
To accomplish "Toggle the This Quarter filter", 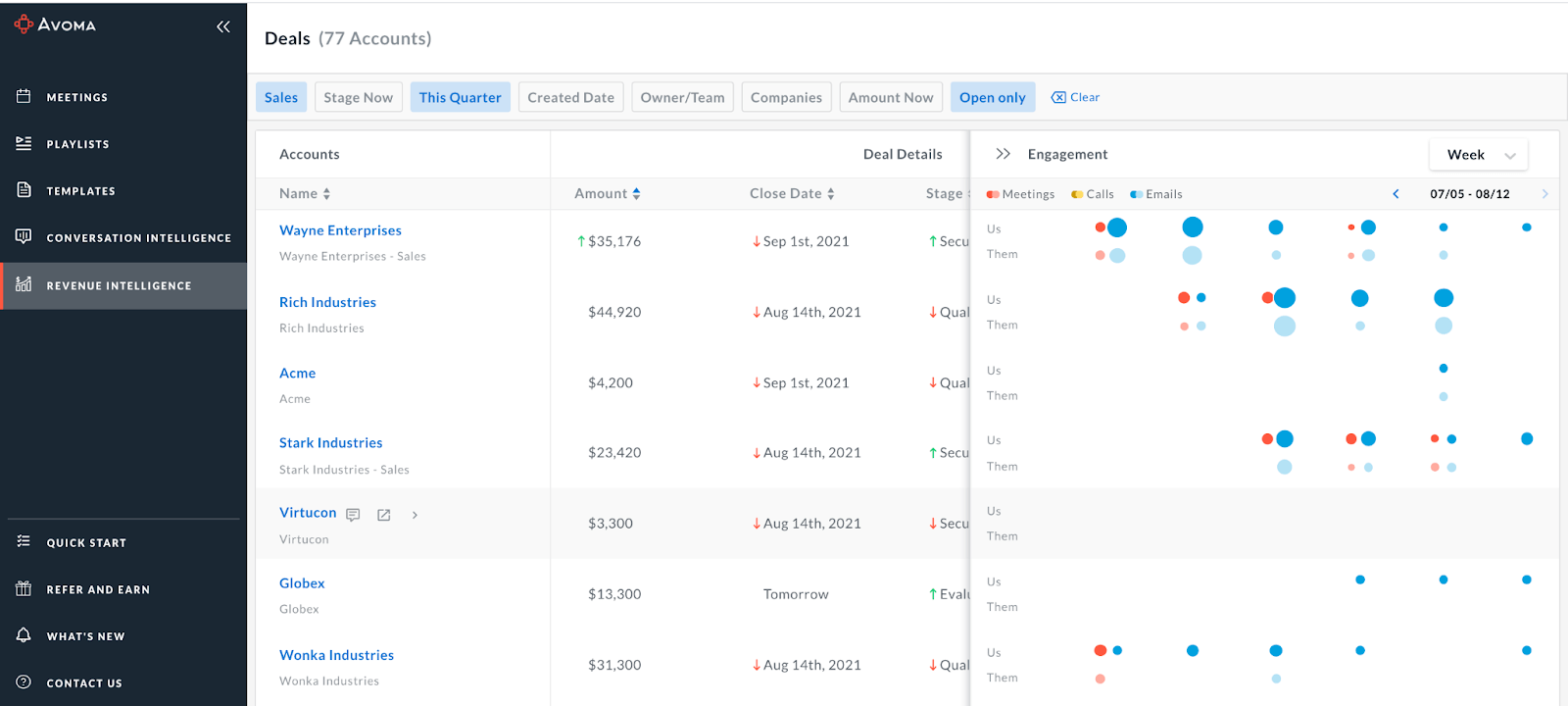I will tap(460, 97).
